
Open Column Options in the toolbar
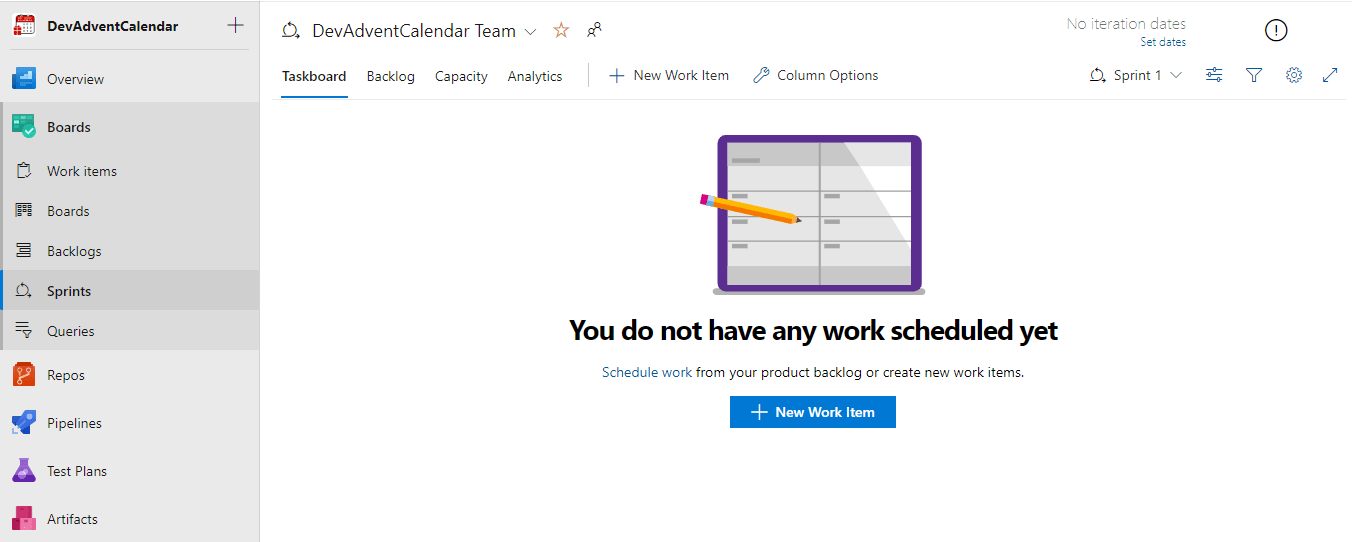click(816, 75)
